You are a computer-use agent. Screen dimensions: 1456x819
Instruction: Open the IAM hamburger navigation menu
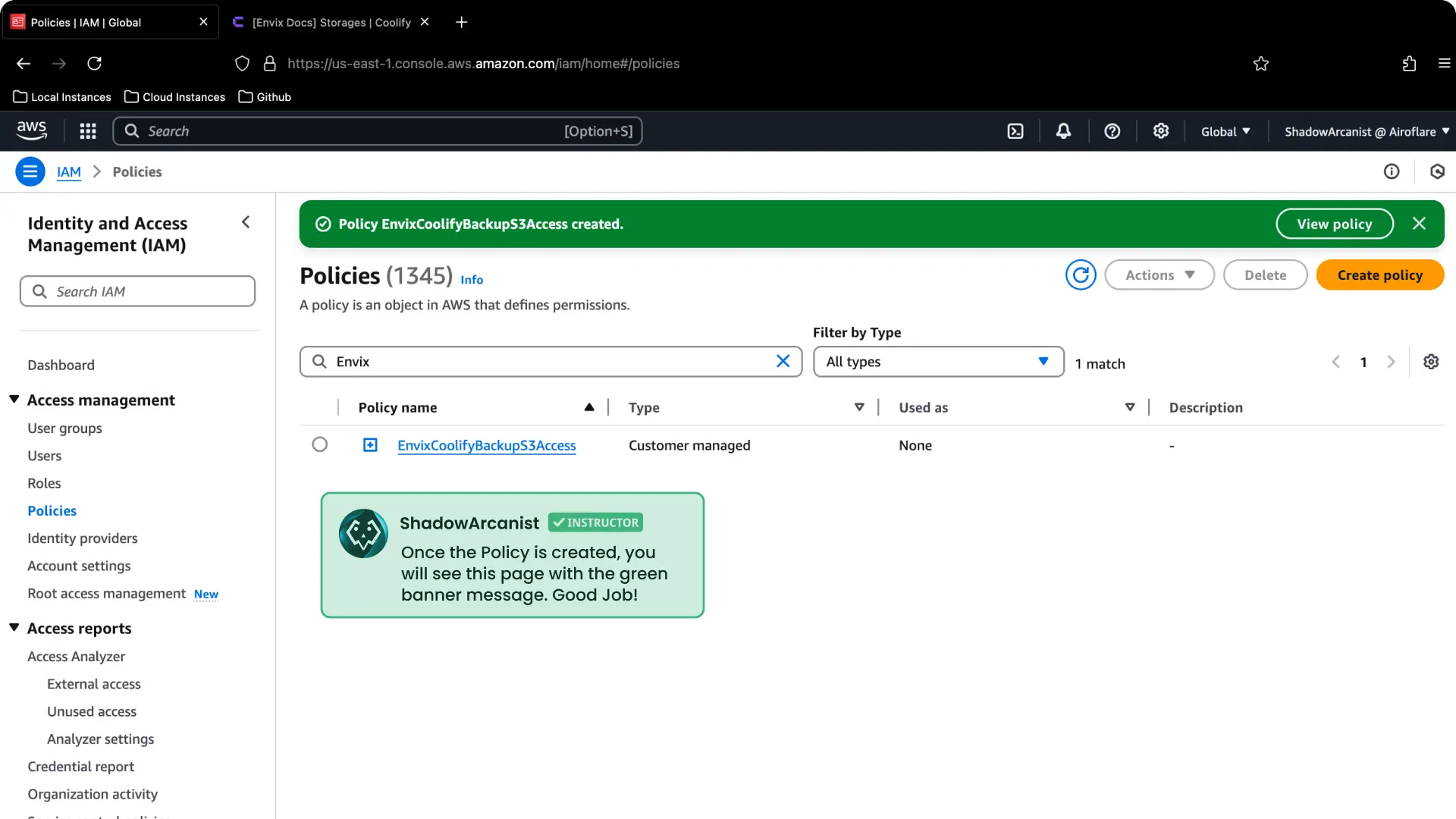coord(30,171)
